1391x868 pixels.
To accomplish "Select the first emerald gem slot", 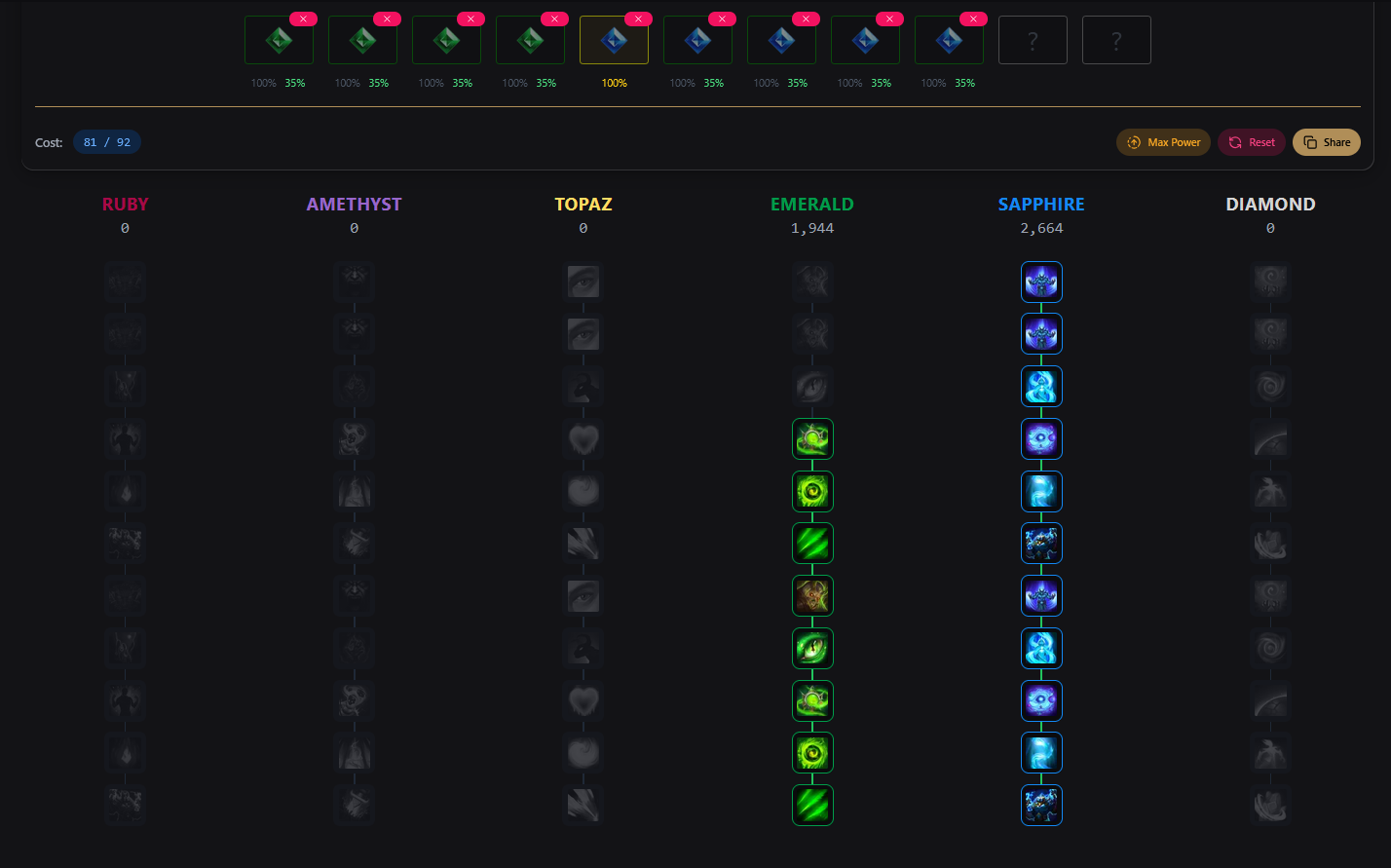I will (x=279, y=41).
